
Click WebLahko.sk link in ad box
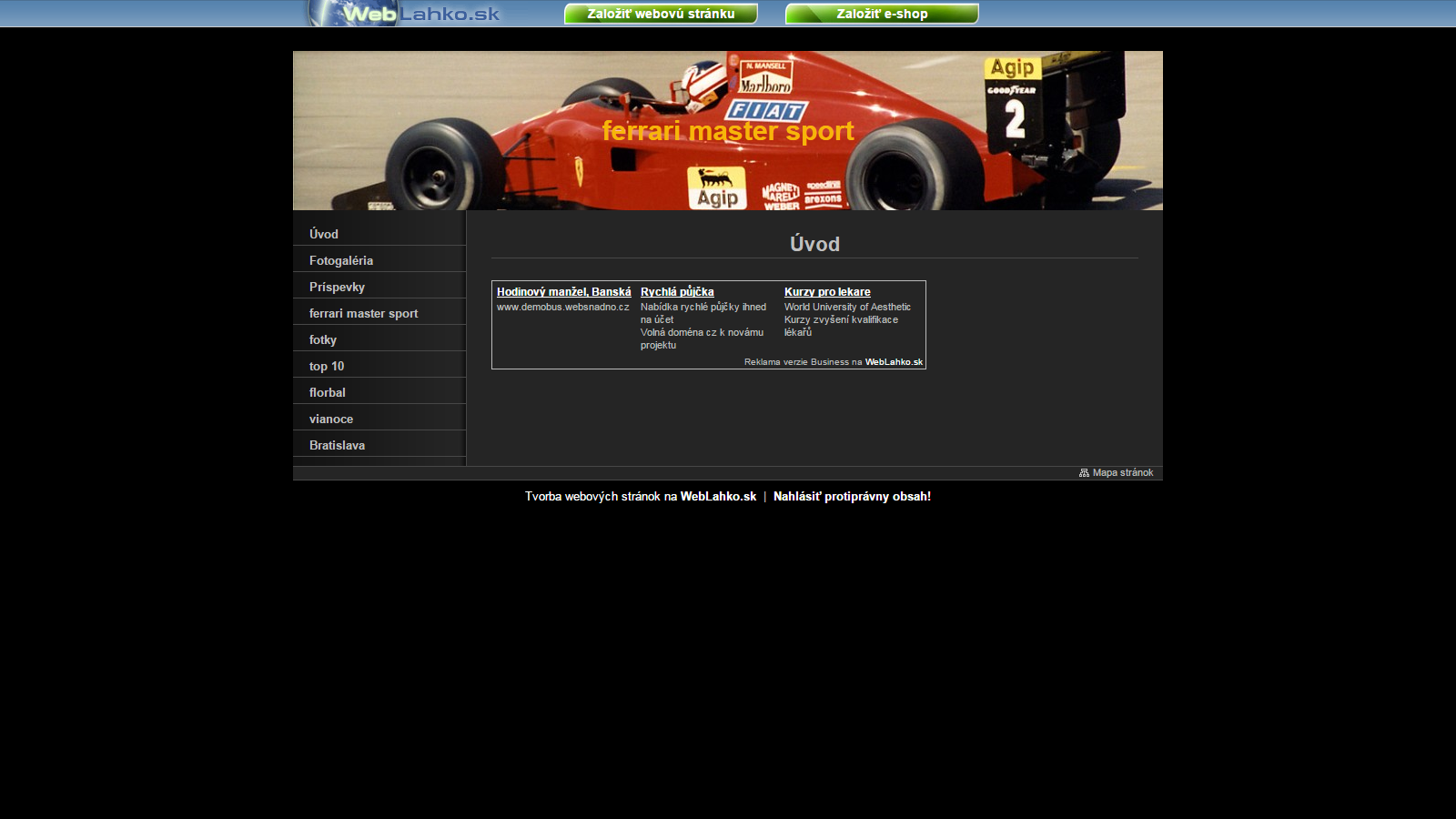tap(894, 362)
